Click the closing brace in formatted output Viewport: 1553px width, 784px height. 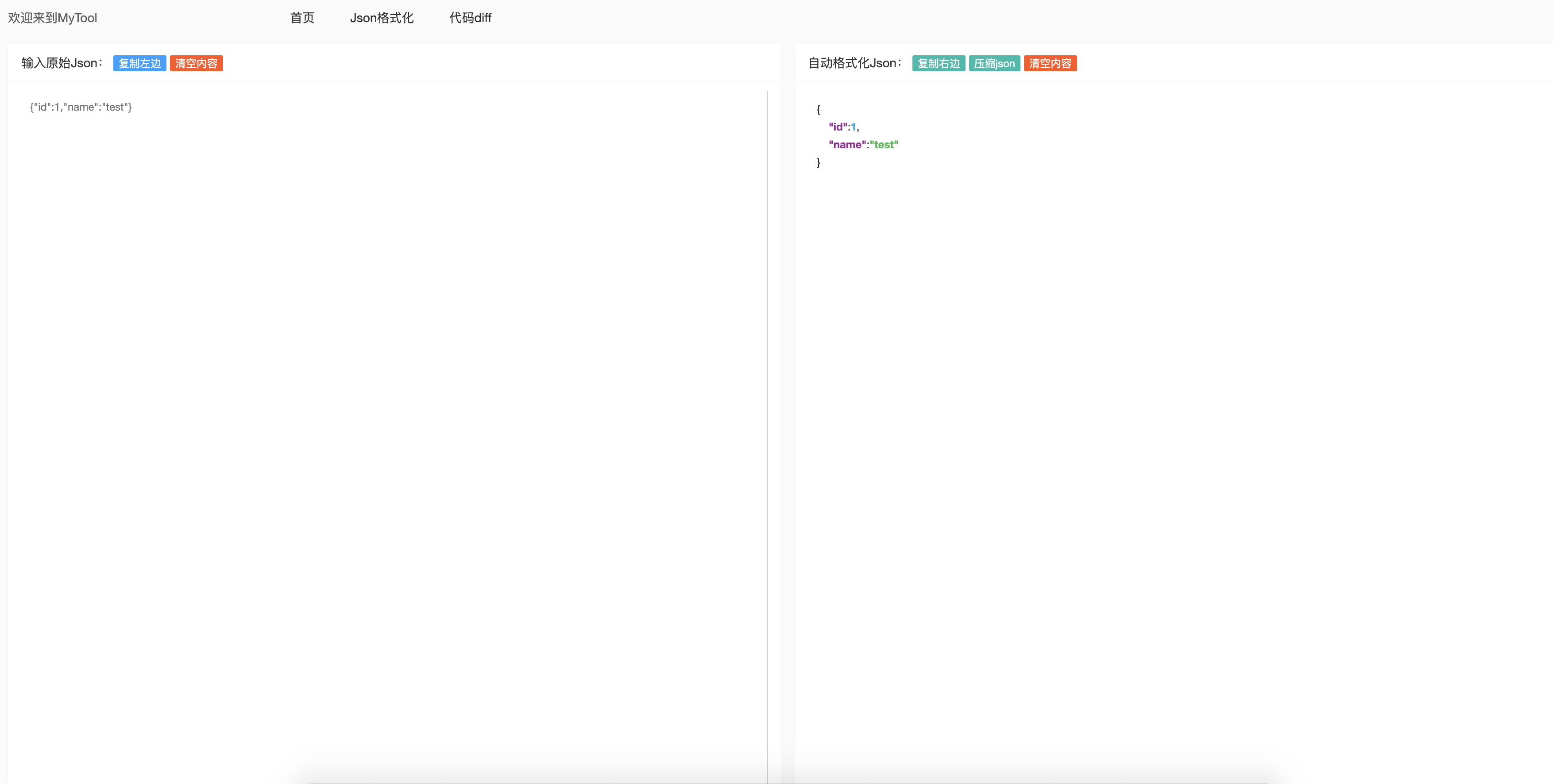(818, 162)
